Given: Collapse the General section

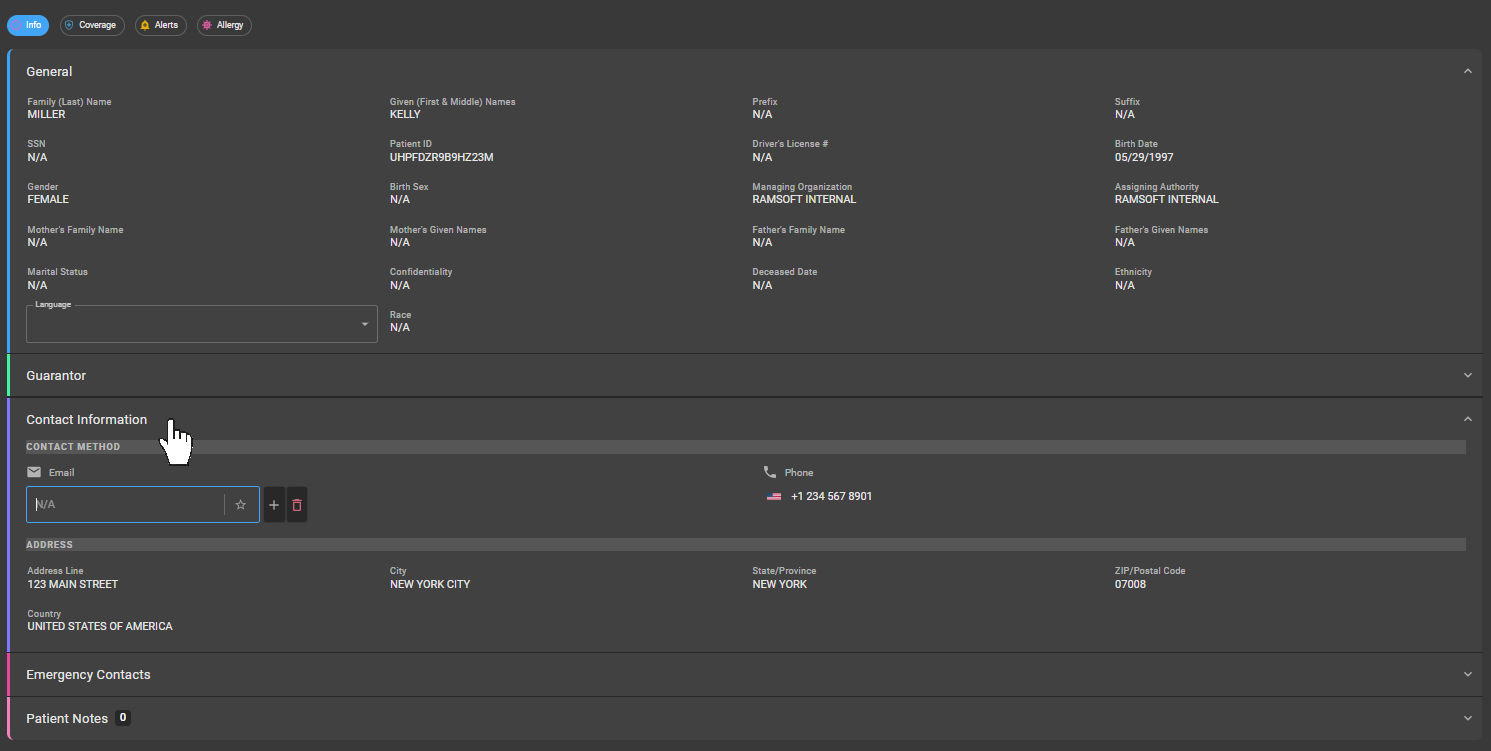Looking at the screenshot, I should 1467,72.
